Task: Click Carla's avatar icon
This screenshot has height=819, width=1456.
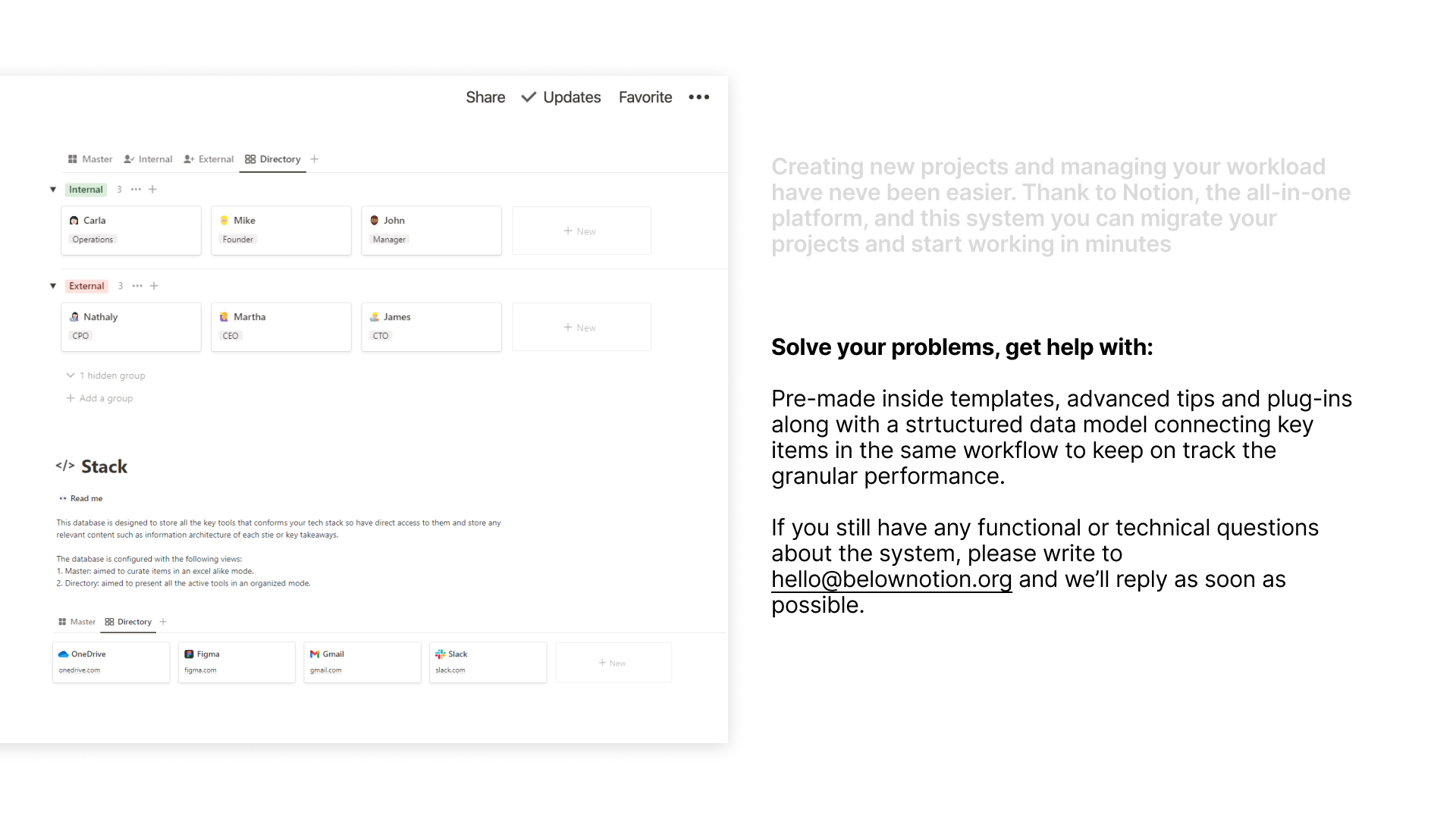Action: (x=74, y=221)
